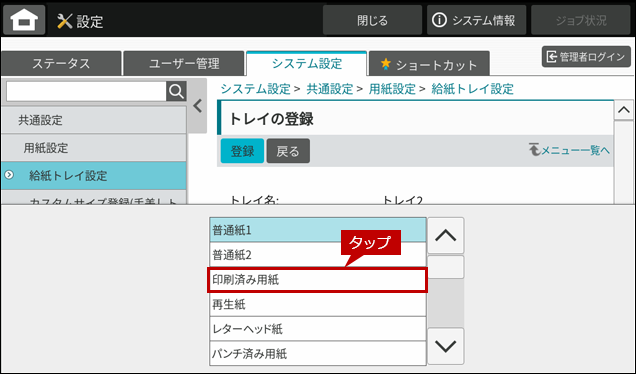The width and height of the screenshot is (636, 374).
Task: Jump to メニュー一覧へ link
Action: pos(569,150)
